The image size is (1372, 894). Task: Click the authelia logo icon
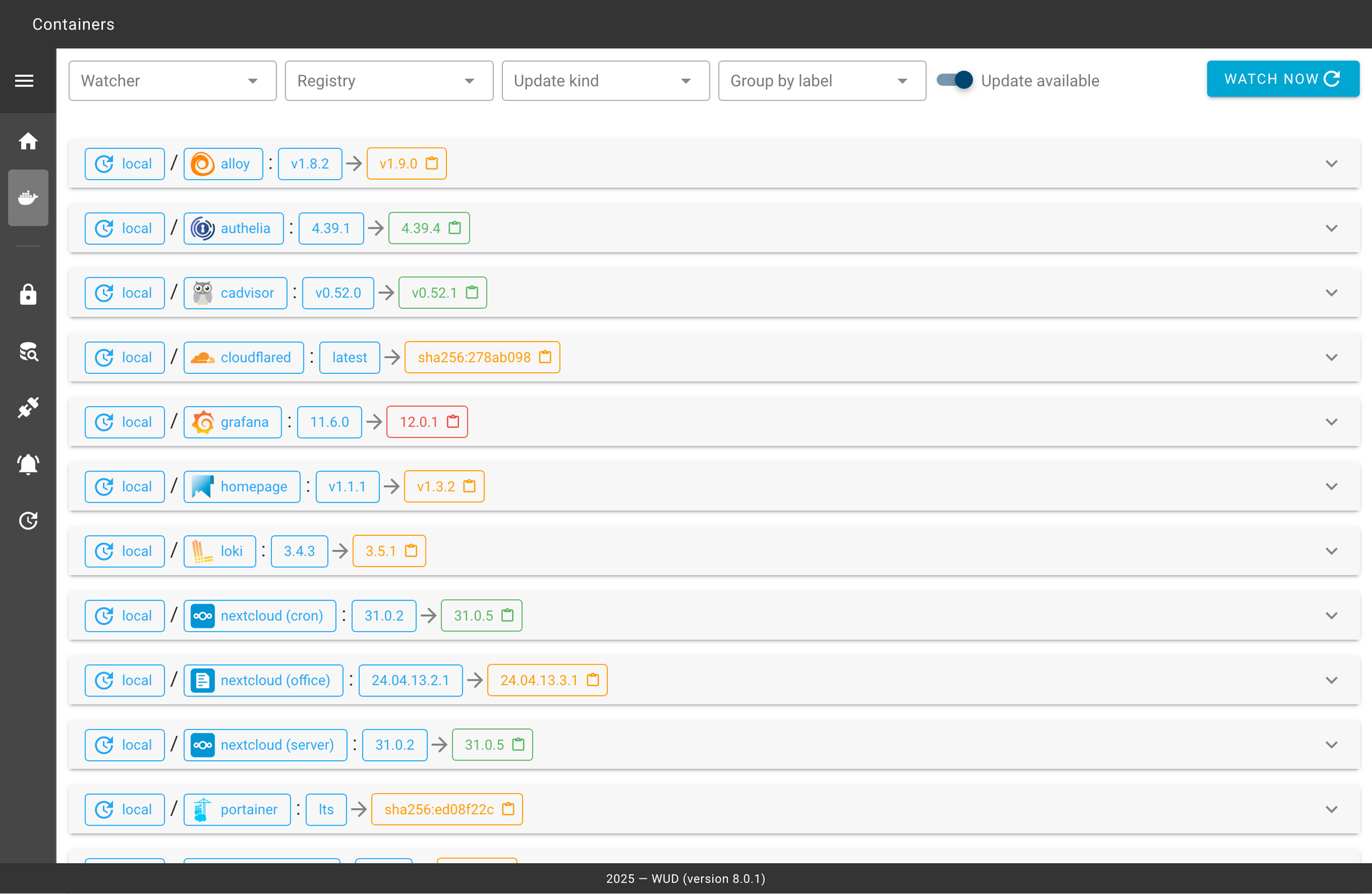tap(202, 228)
